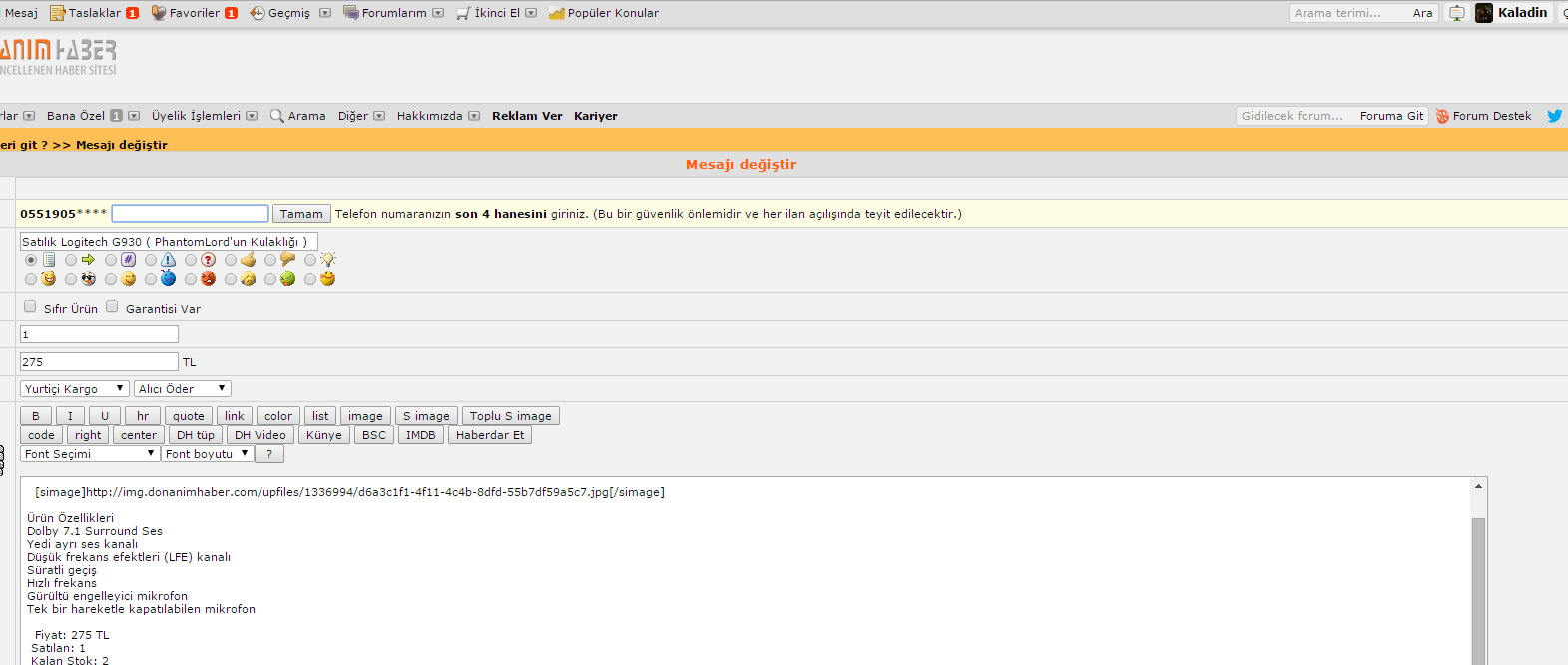Click the color formatting button
The width and height of the screenshot is (1568, 665).
point(278,416)
